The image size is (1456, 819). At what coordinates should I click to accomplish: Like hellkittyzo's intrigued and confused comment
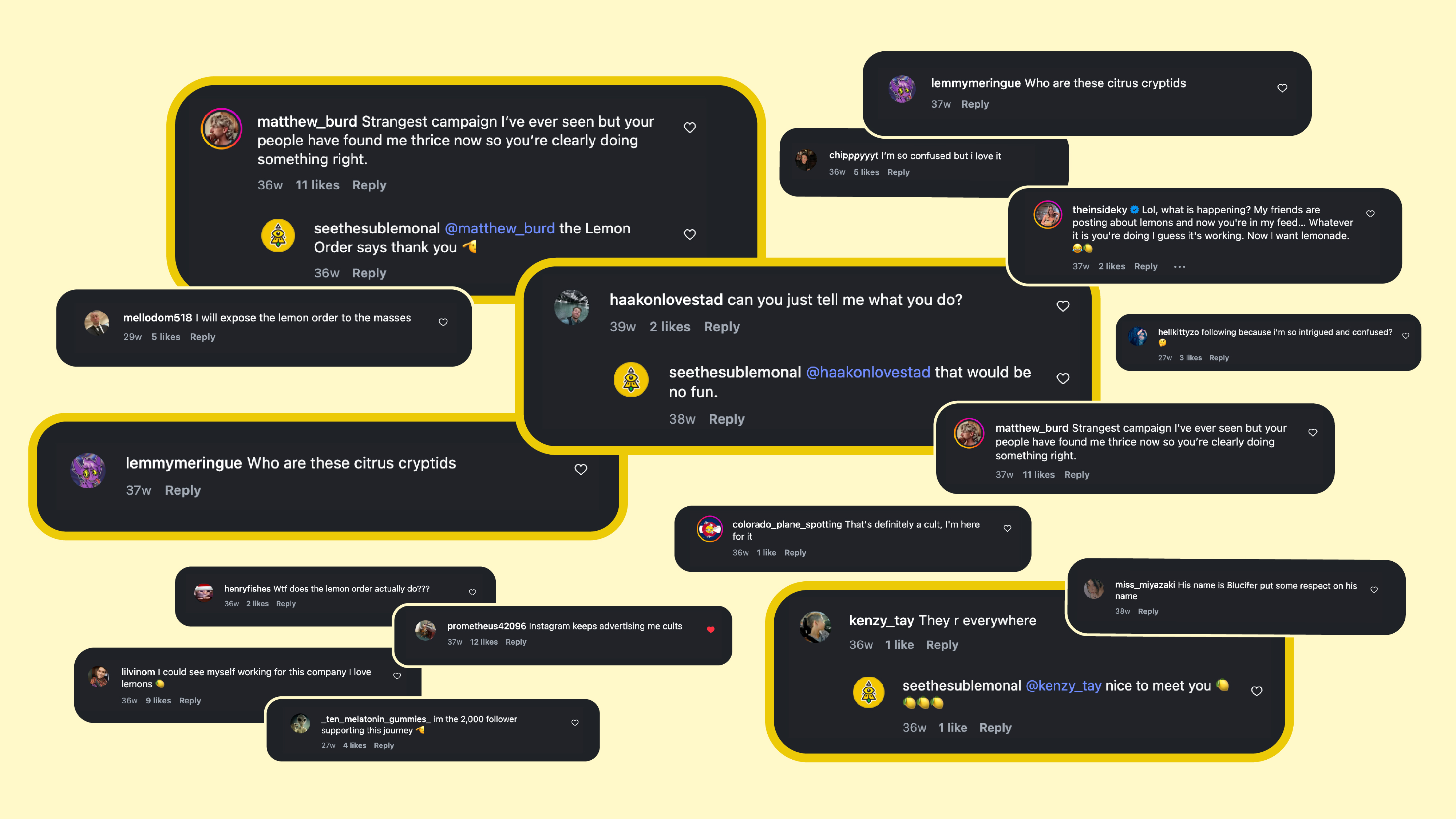[x=1406, y=336]
